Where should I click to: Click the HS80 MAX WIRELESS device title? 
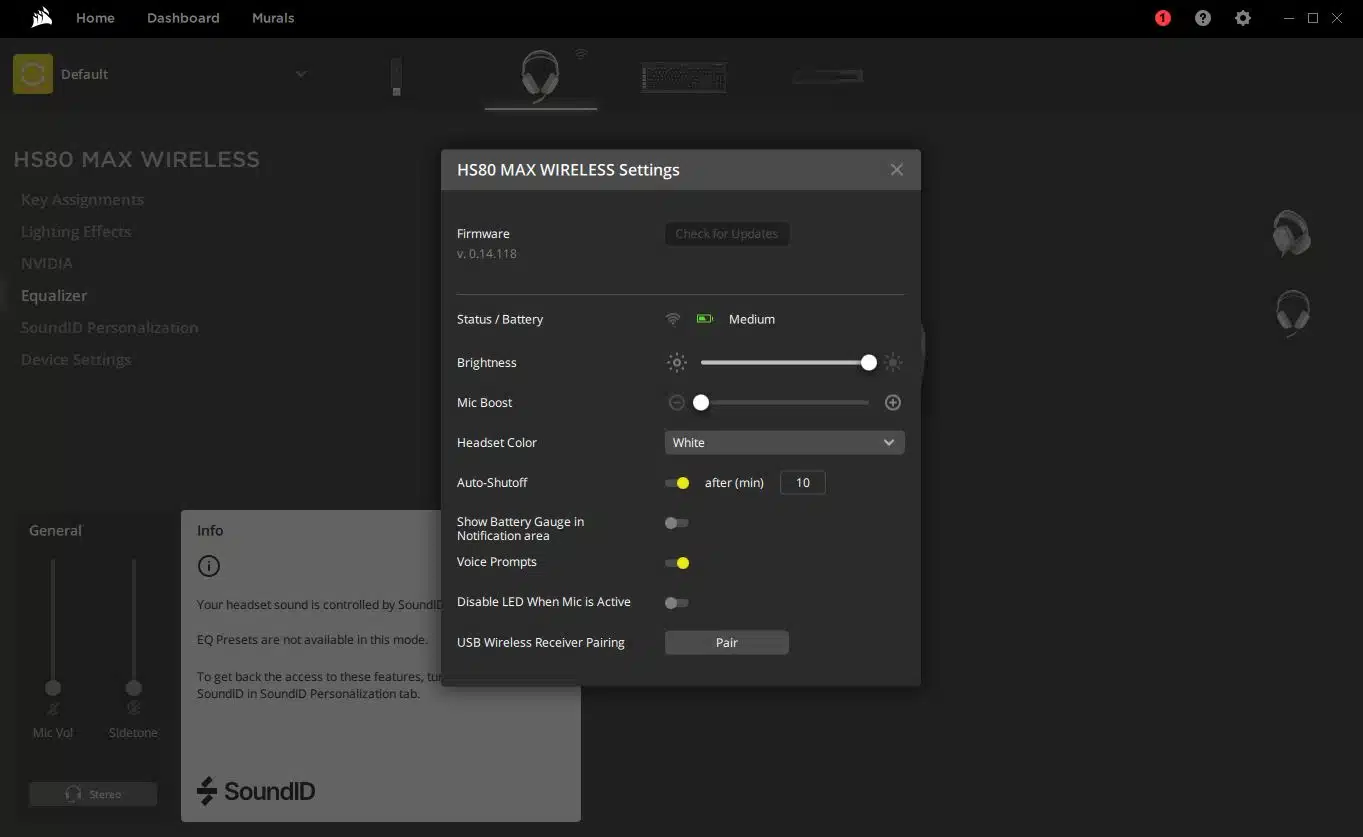tap(137, 160)
